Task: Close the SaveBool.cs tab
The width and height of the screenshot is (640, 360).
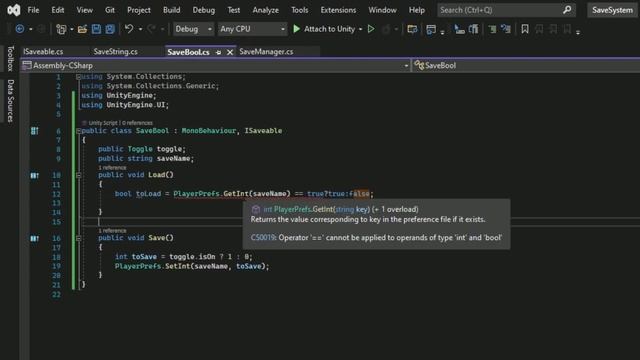Action: pos(230,52)
